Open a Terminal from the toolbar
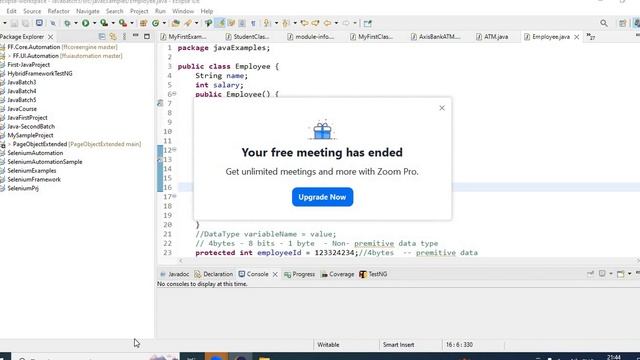Viewport: 640px width, 360px height. pos(39,23)
